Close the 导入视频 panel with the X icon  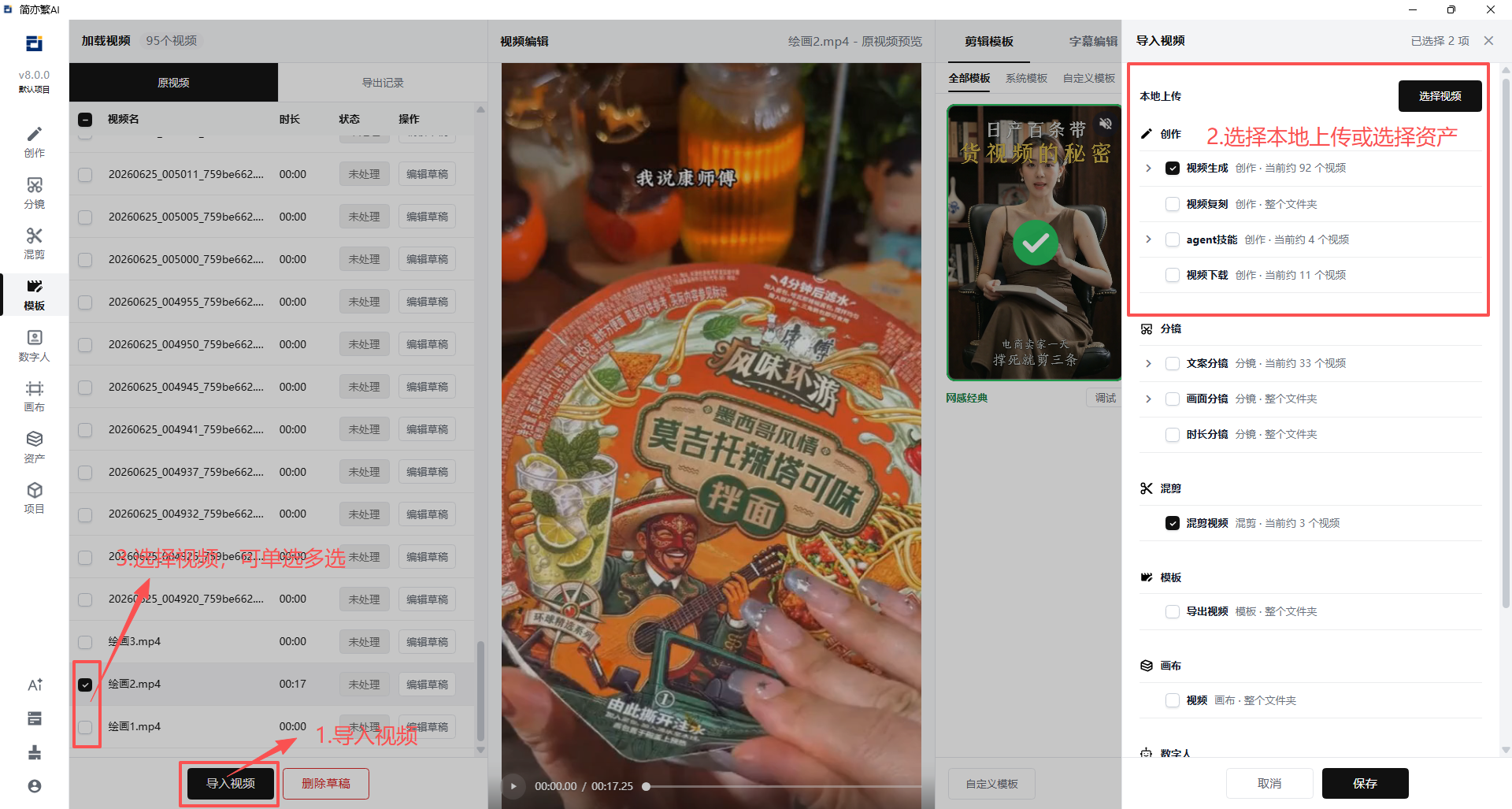click(1488, 41)
